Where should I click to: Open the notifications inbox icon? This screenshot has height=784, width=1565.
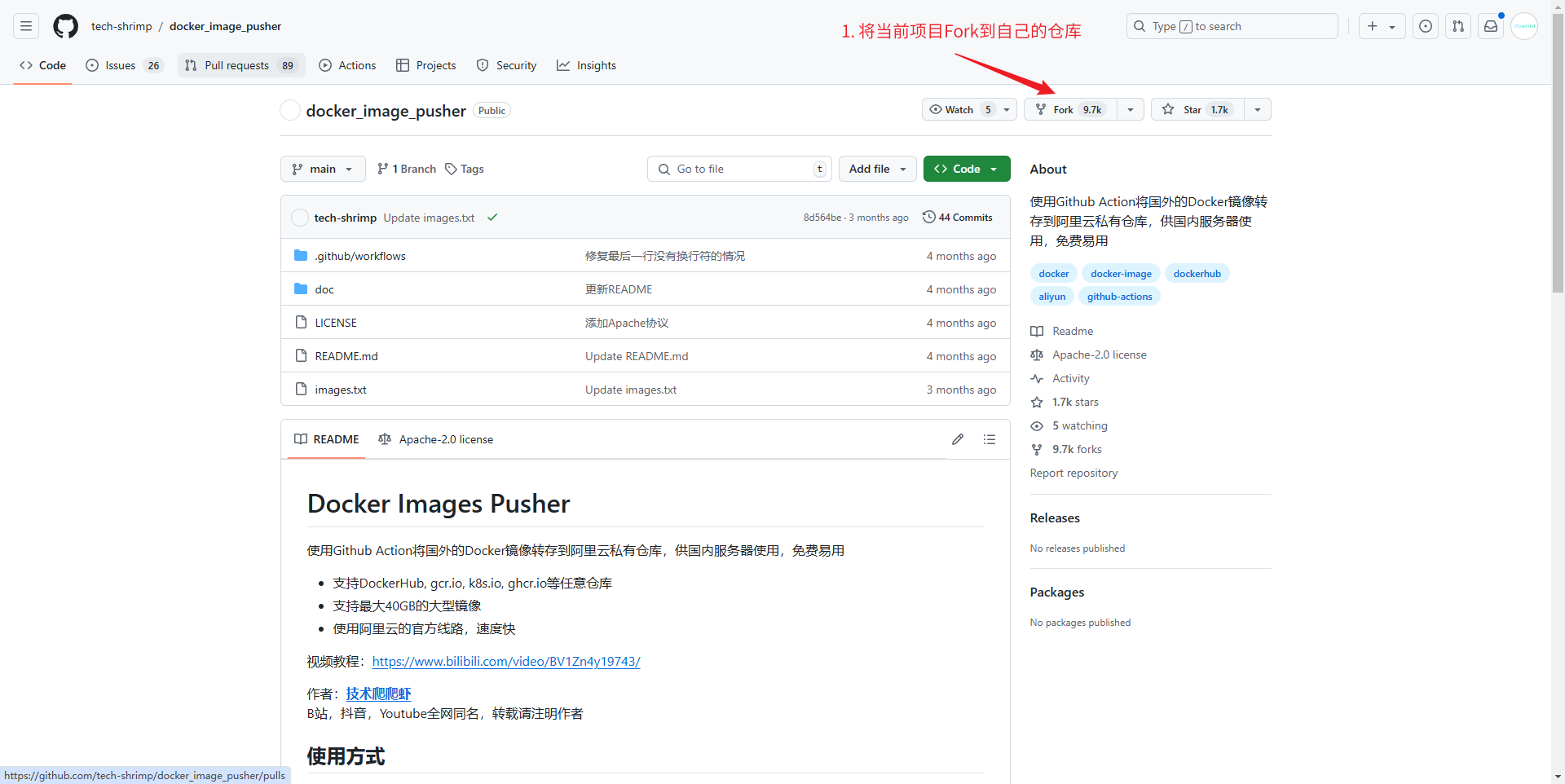[x=1490, y=26]
